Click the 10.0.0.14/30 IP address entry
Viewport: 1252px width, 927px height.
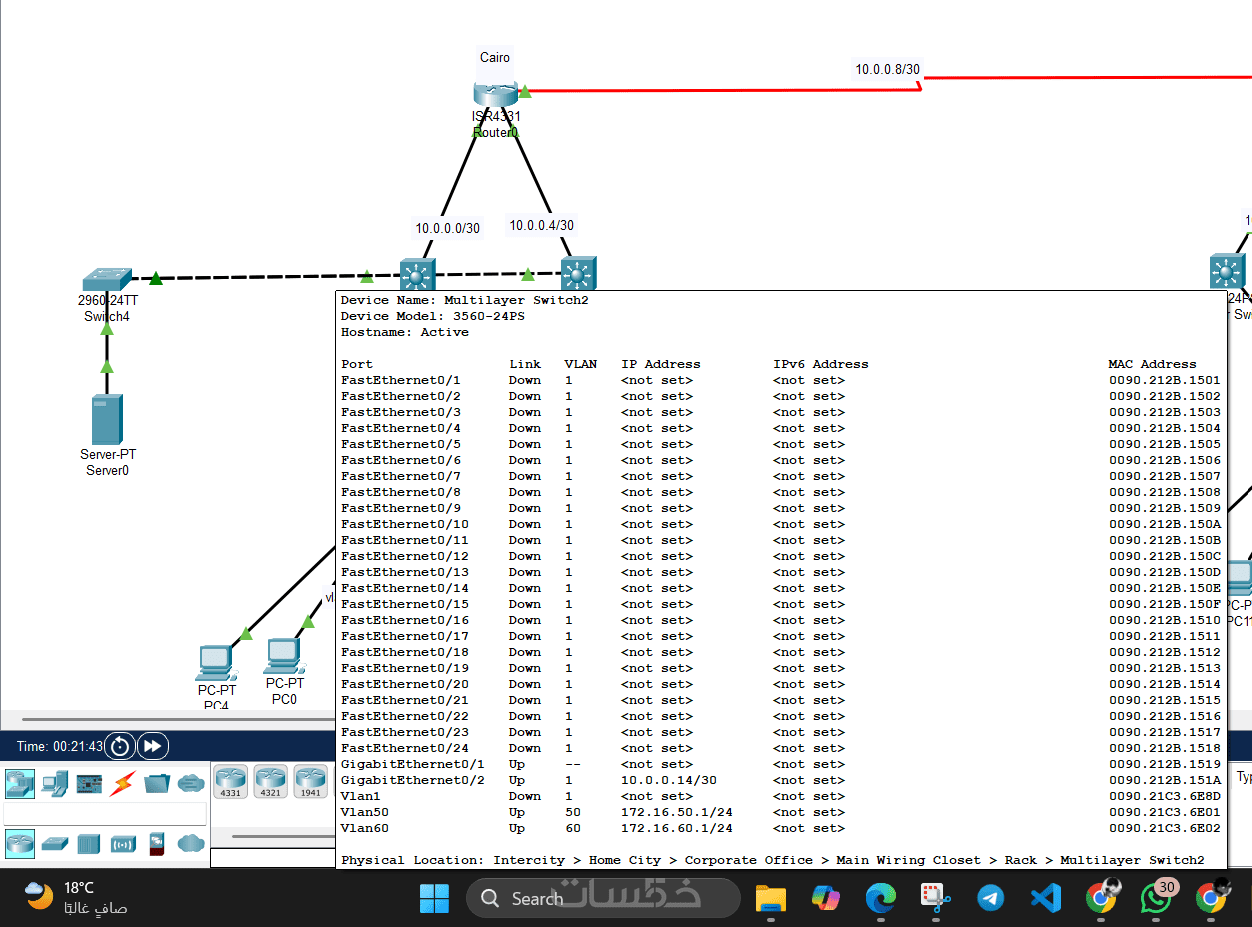(669, 780)
